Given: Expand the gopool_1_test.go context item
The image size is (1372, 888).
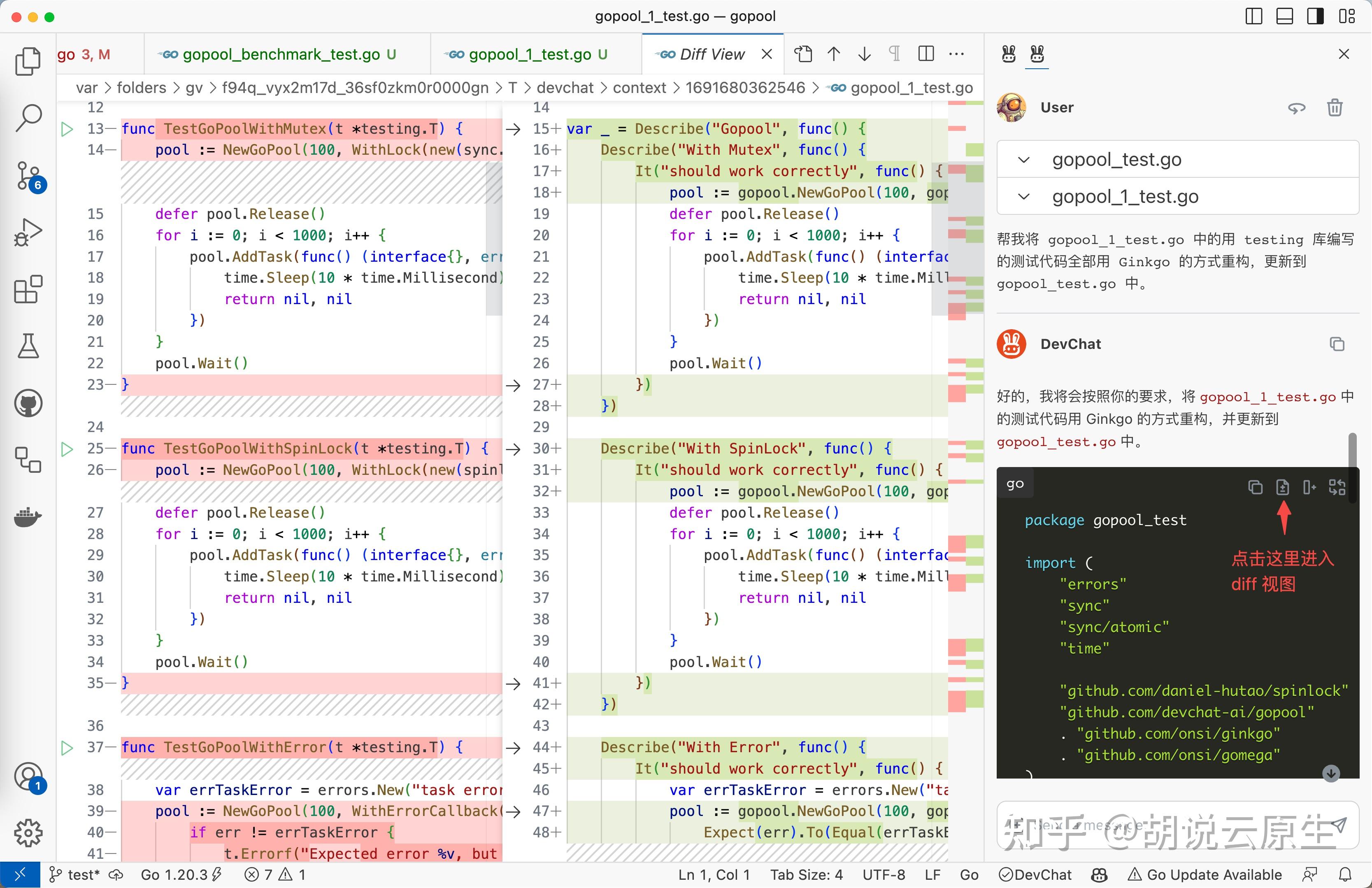Looking at the screenshot, I should point(1024,197).
